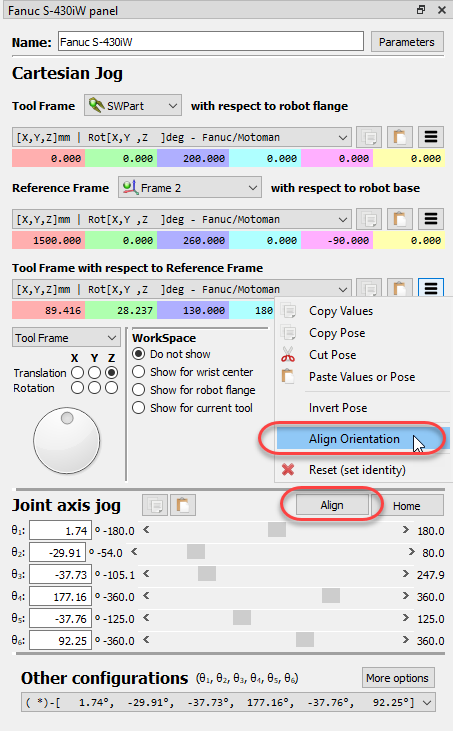Close the Fanuc S-430iW panel

pyautogui.click(x=441, y=10)
